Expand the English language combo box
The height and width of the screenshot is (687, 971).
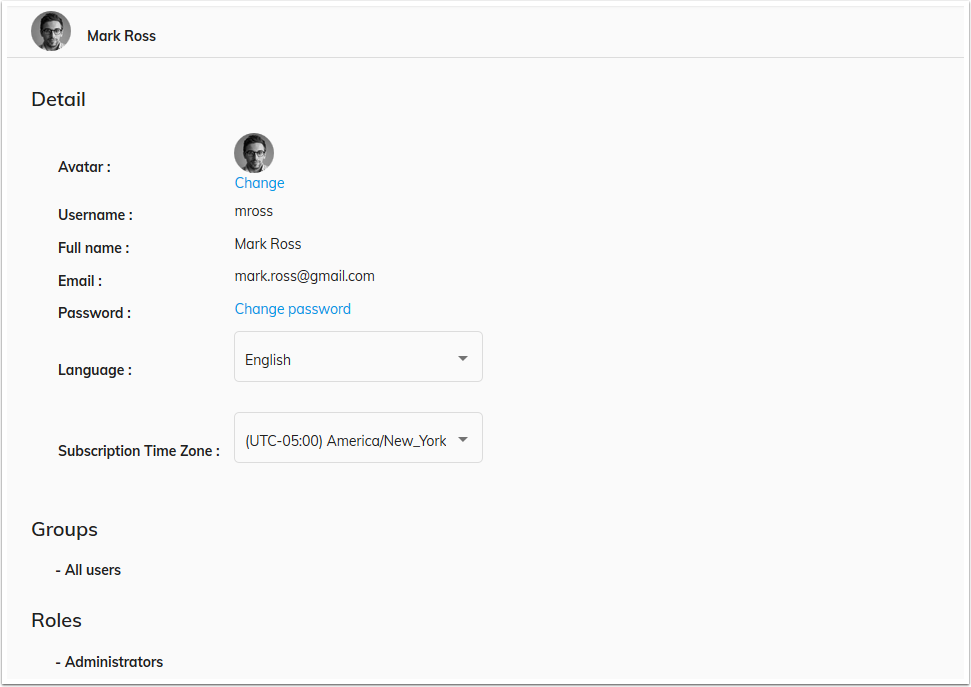click(358, 357)
